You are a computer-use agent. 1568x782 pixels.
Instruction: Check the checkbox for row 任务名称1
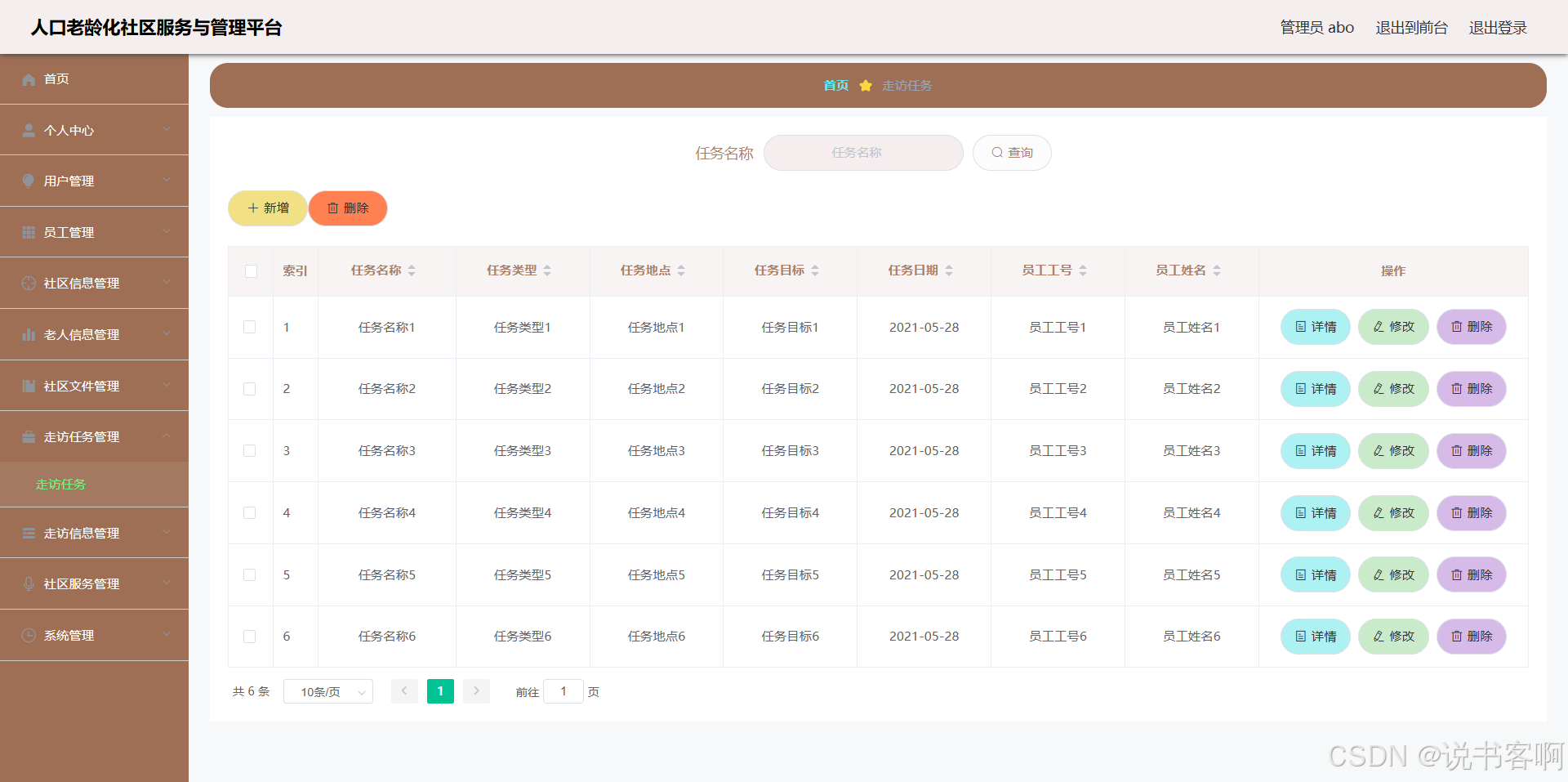[x=250, y=327]
